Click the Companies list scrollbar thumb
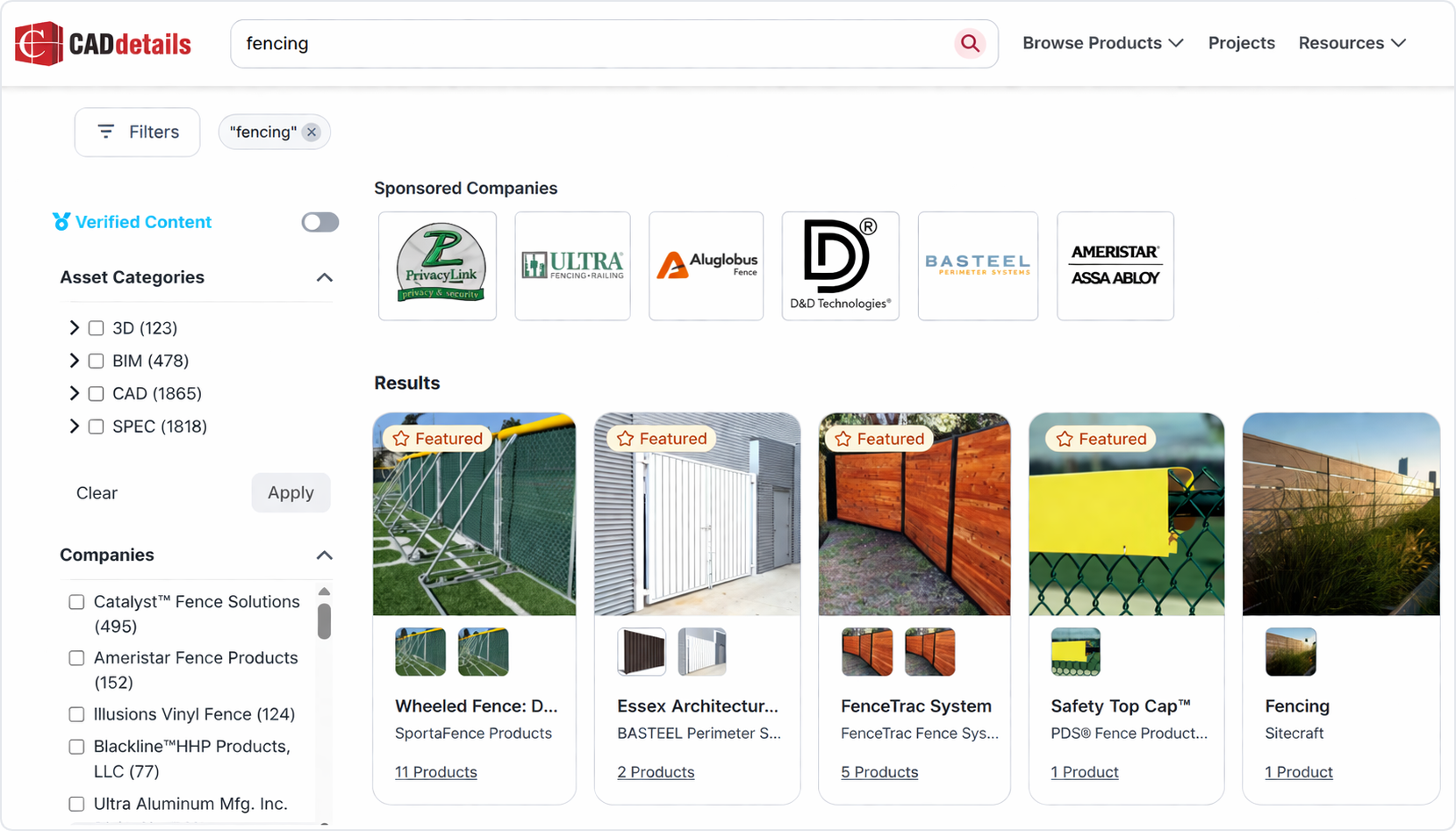This screenshot has width=1456, height=831. [325, 620]
